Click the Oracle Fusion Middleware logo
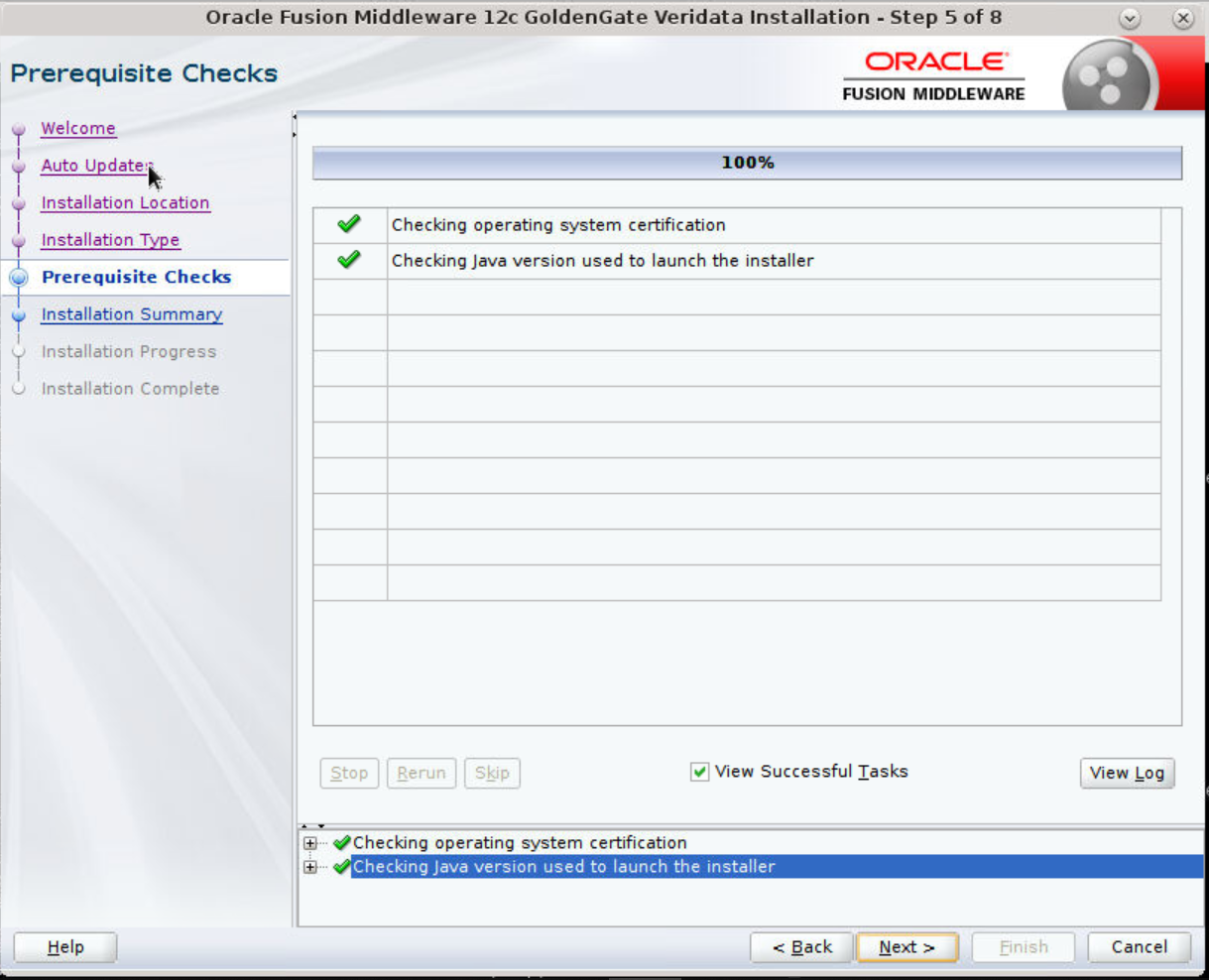The width and height of the screenshot is (1209, 980). [x=934, y=76]
